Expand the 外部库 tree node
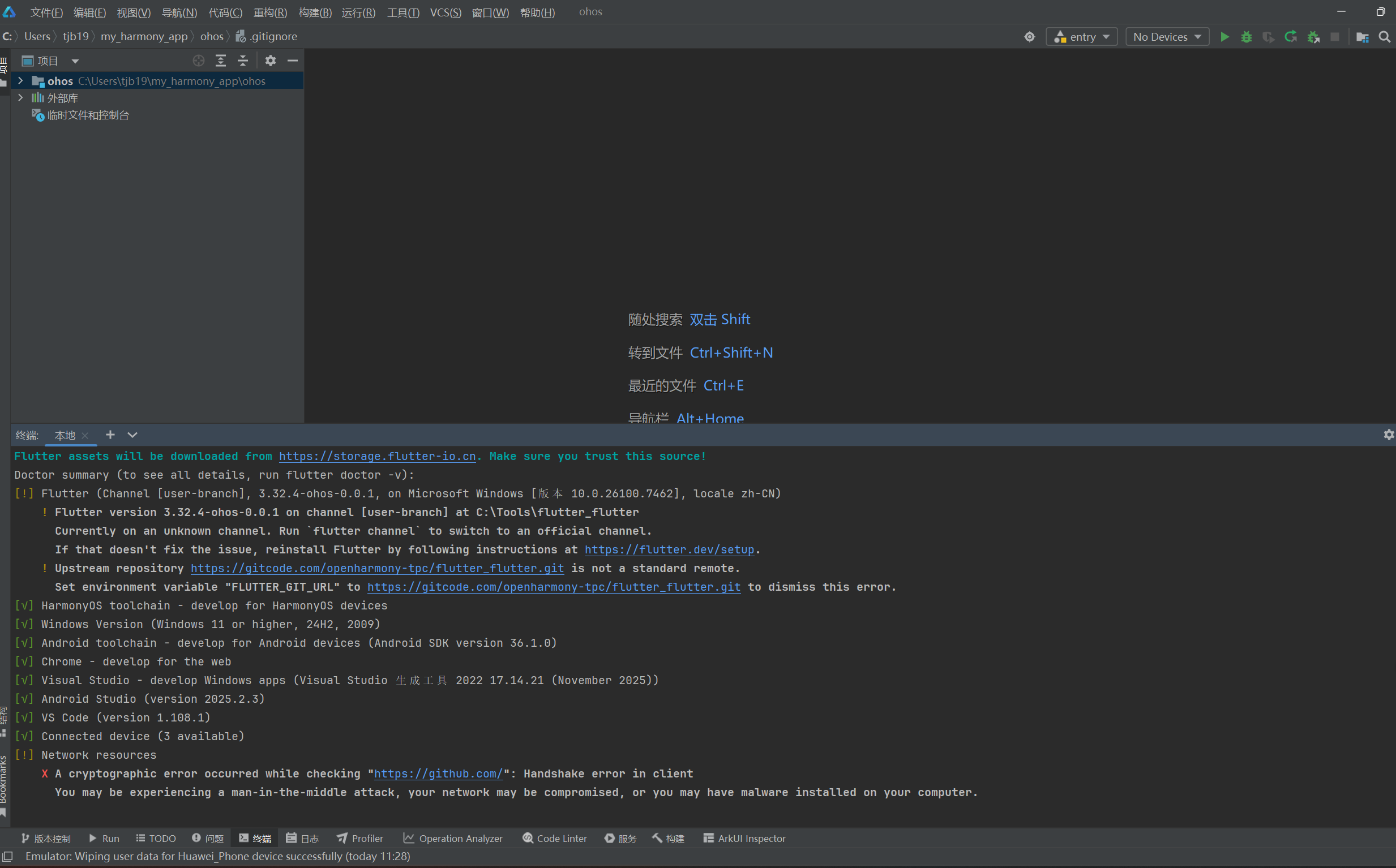The image size is (1396, 868). [x=21, y=98]
